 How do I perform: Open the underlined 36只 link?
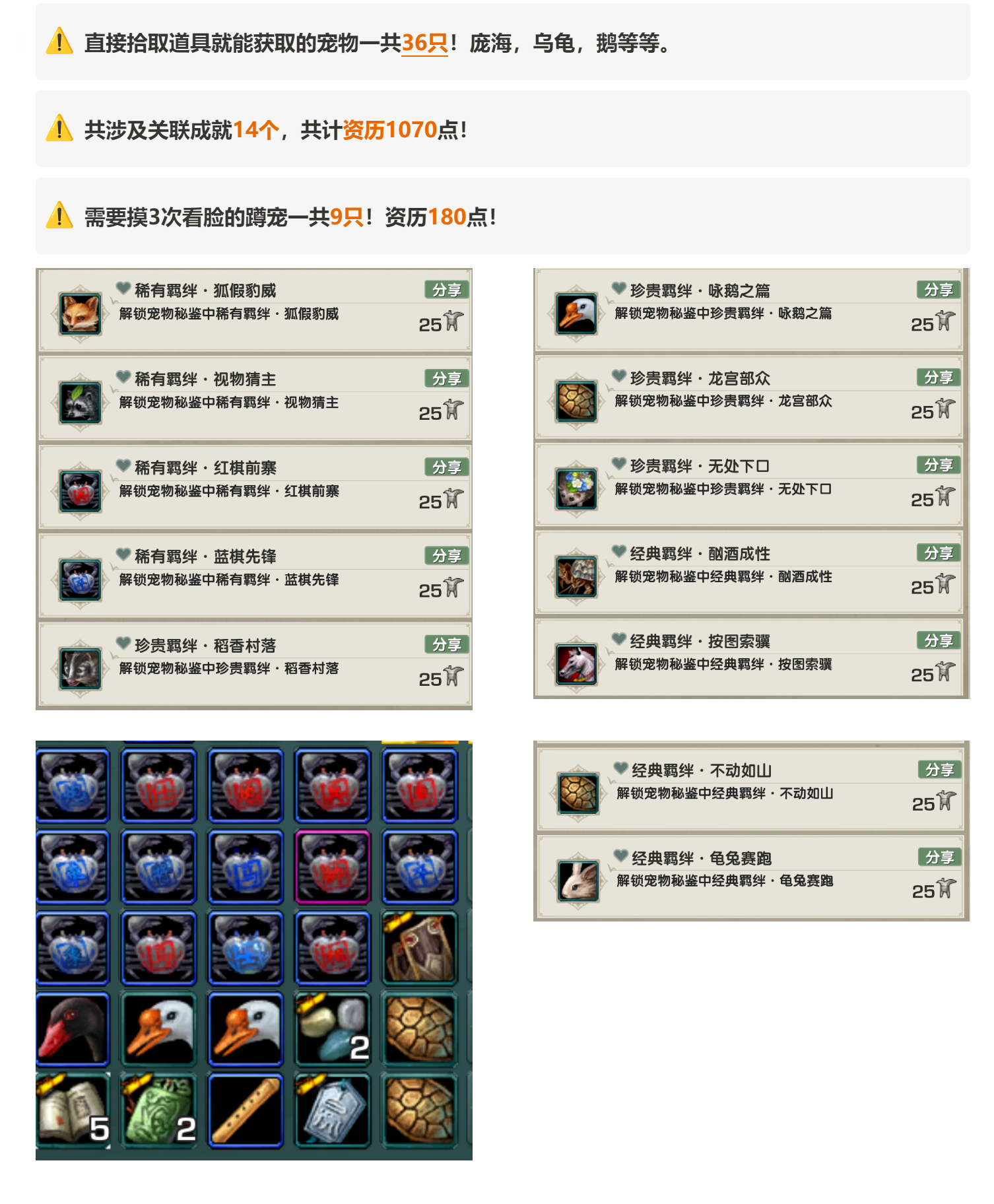pyautogui.click(x=425, y=44)
